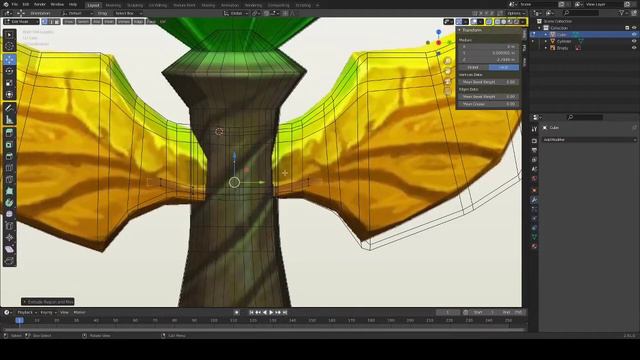Click the Mean Crease value field

(x=489, y=104)
